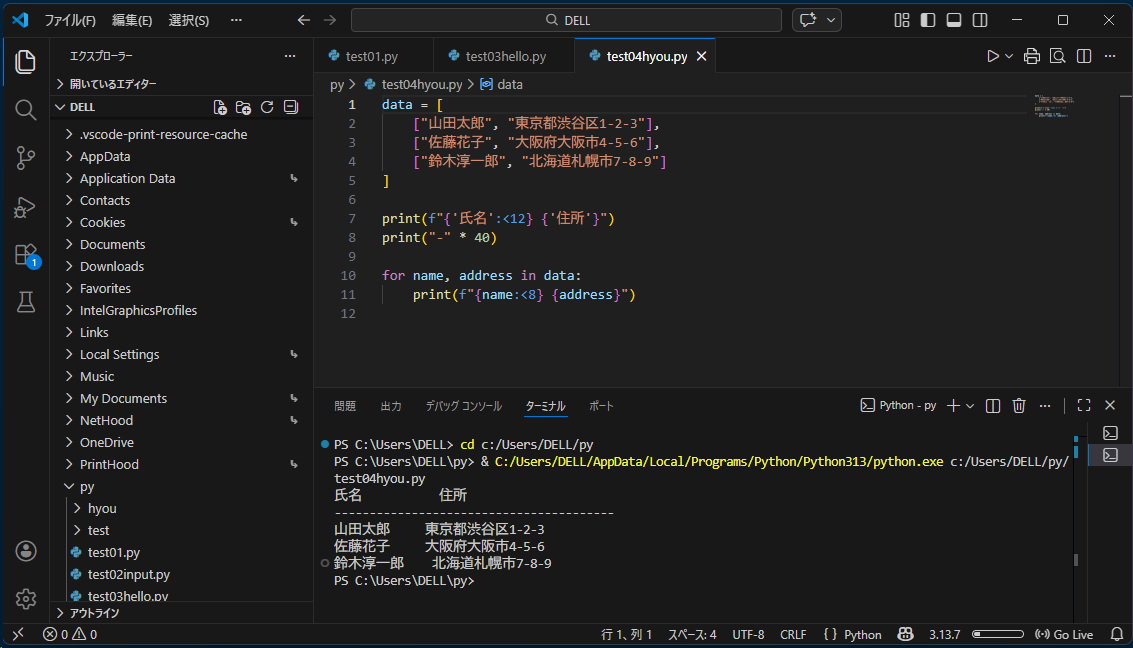The width and height of the screenshot is (1133, 648).
Task: Click the Run Python File play button
Action: tap(993, 56)
